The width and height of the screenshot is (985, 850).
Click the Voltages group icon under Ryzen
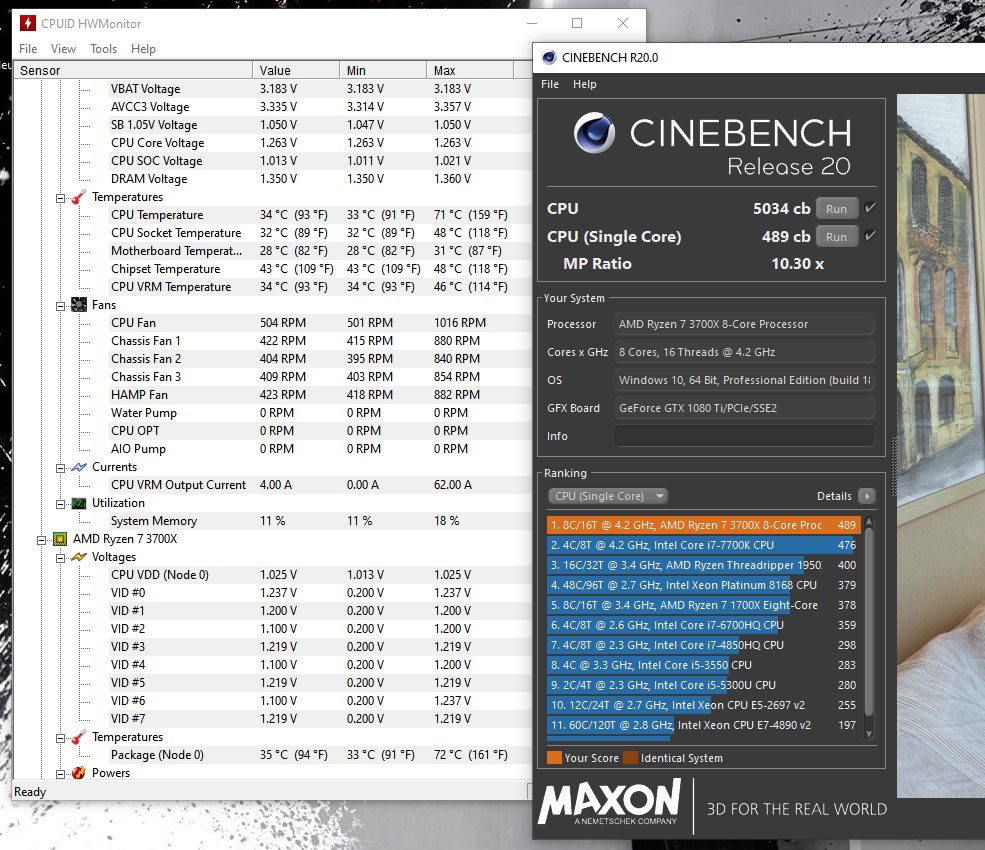point(79,557)
